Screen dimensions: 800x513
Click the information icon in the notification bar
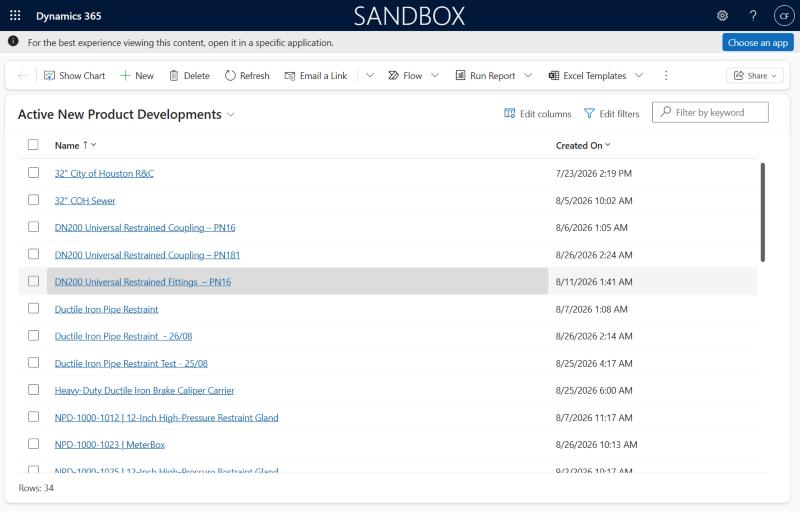pyautogui.click(x=13, y=41)
